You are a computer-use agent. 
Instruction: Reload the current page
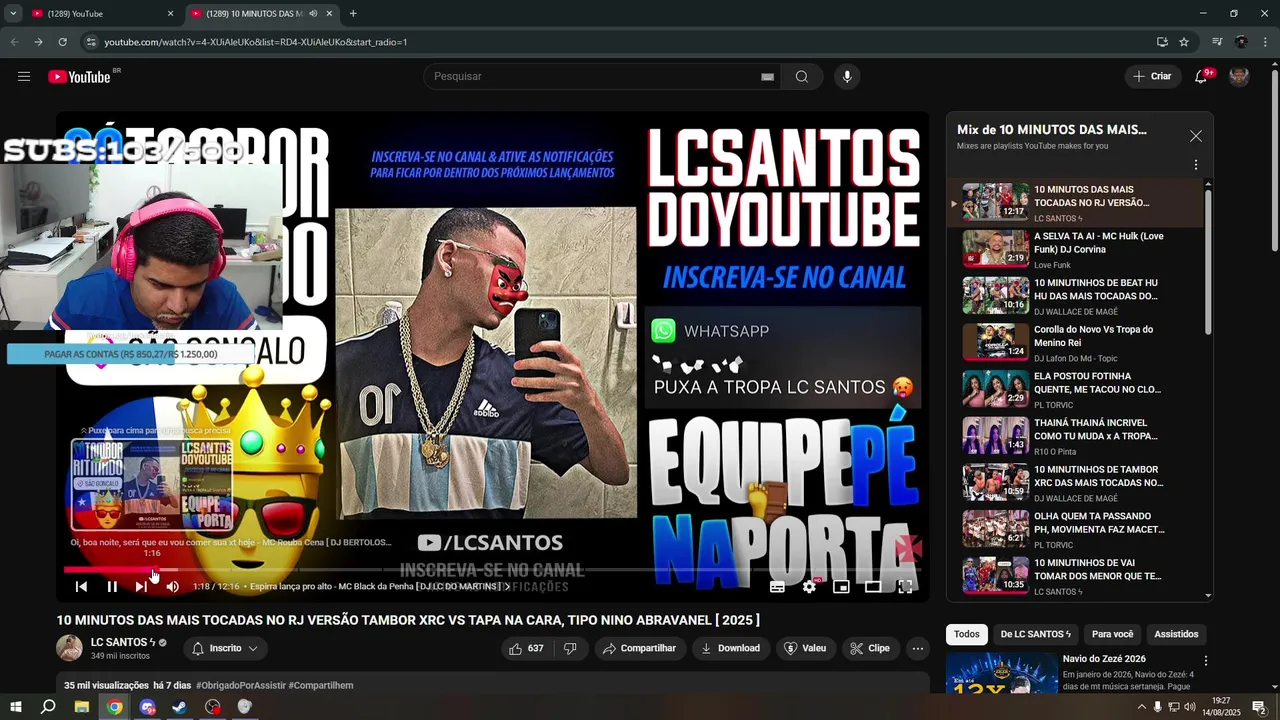pos(62,42)
